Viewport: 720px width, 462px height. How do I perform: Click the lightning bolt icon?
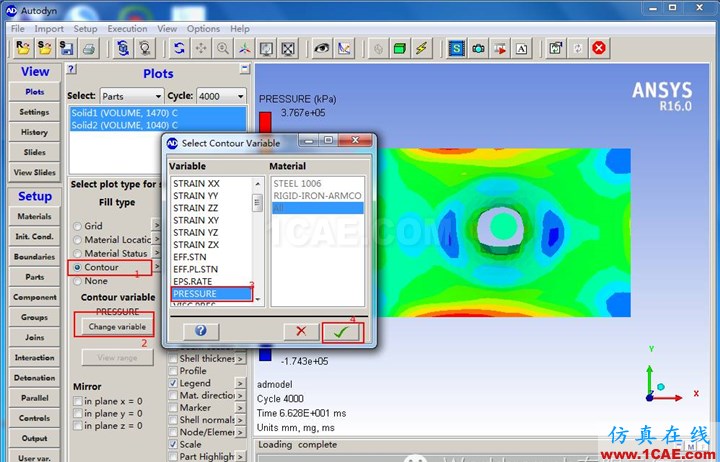pyautogui.click(x=422, y=48)
